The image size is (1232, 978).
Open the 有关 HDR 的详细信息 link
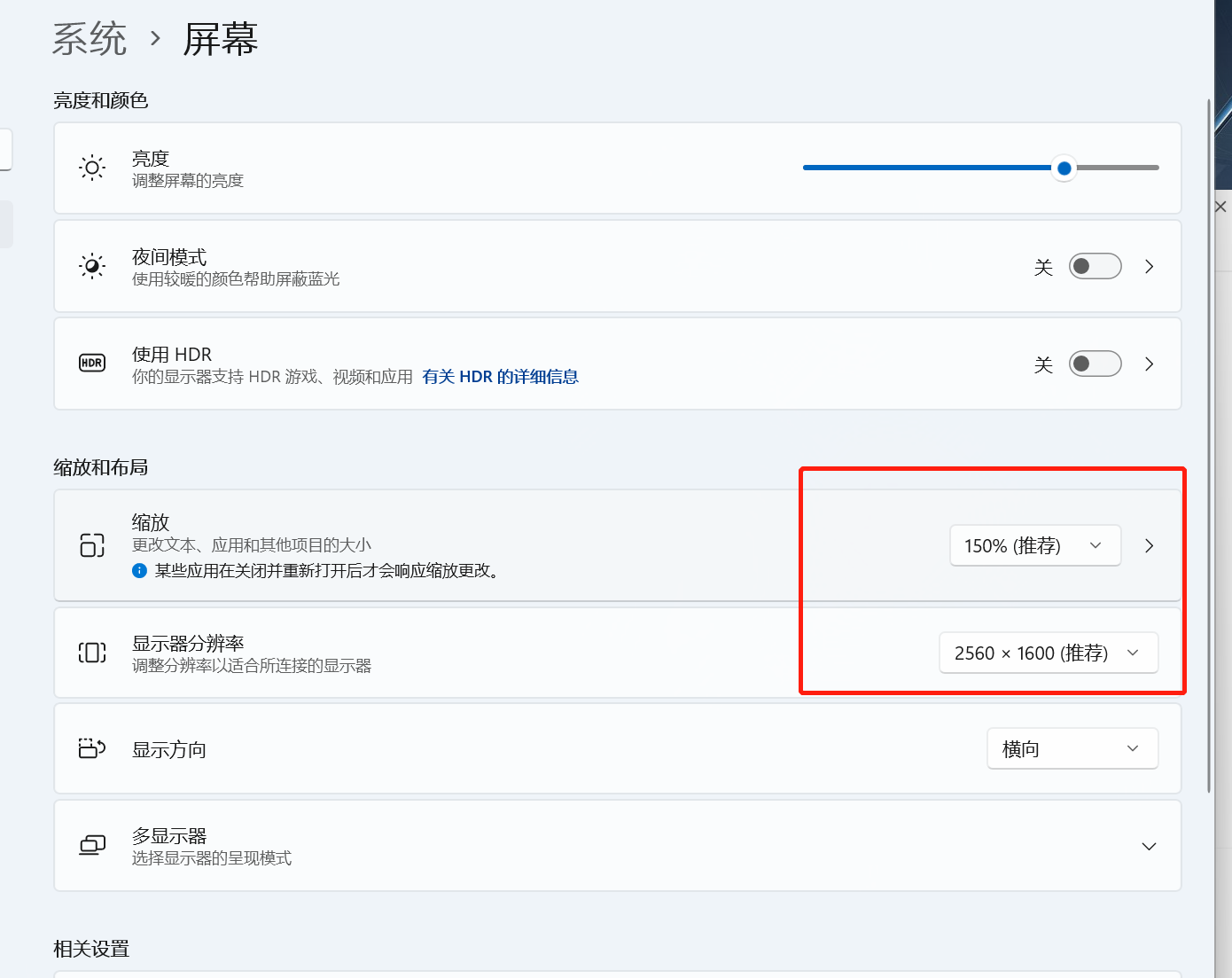click(501, 377)
